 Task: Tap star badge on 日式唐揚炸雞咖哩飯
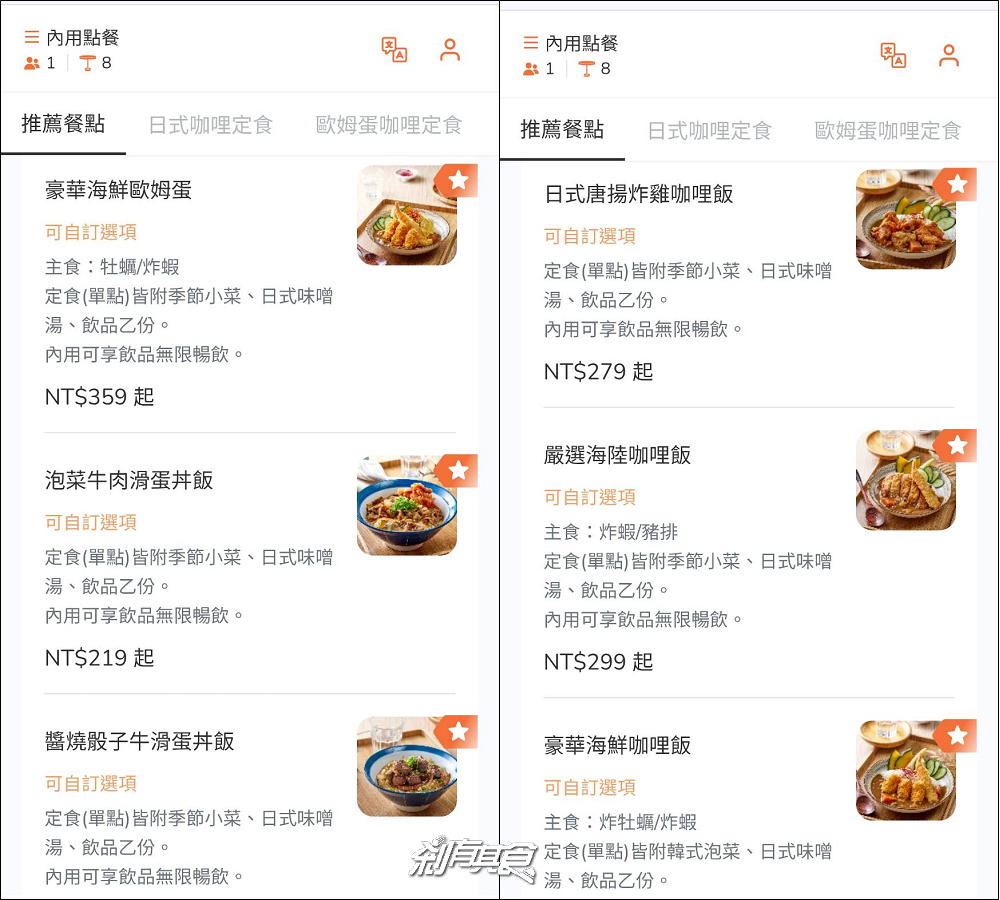click(x=955, y=185)
